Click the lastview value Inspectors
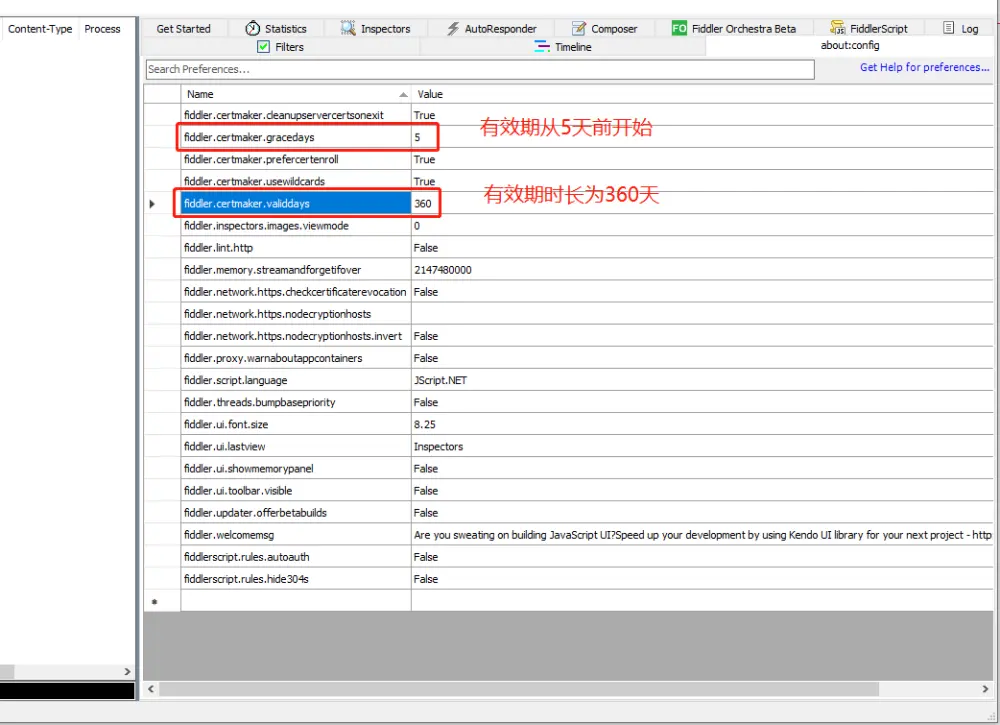The width and height of the screenshot is (1000, 725). (x=438, y=446)
